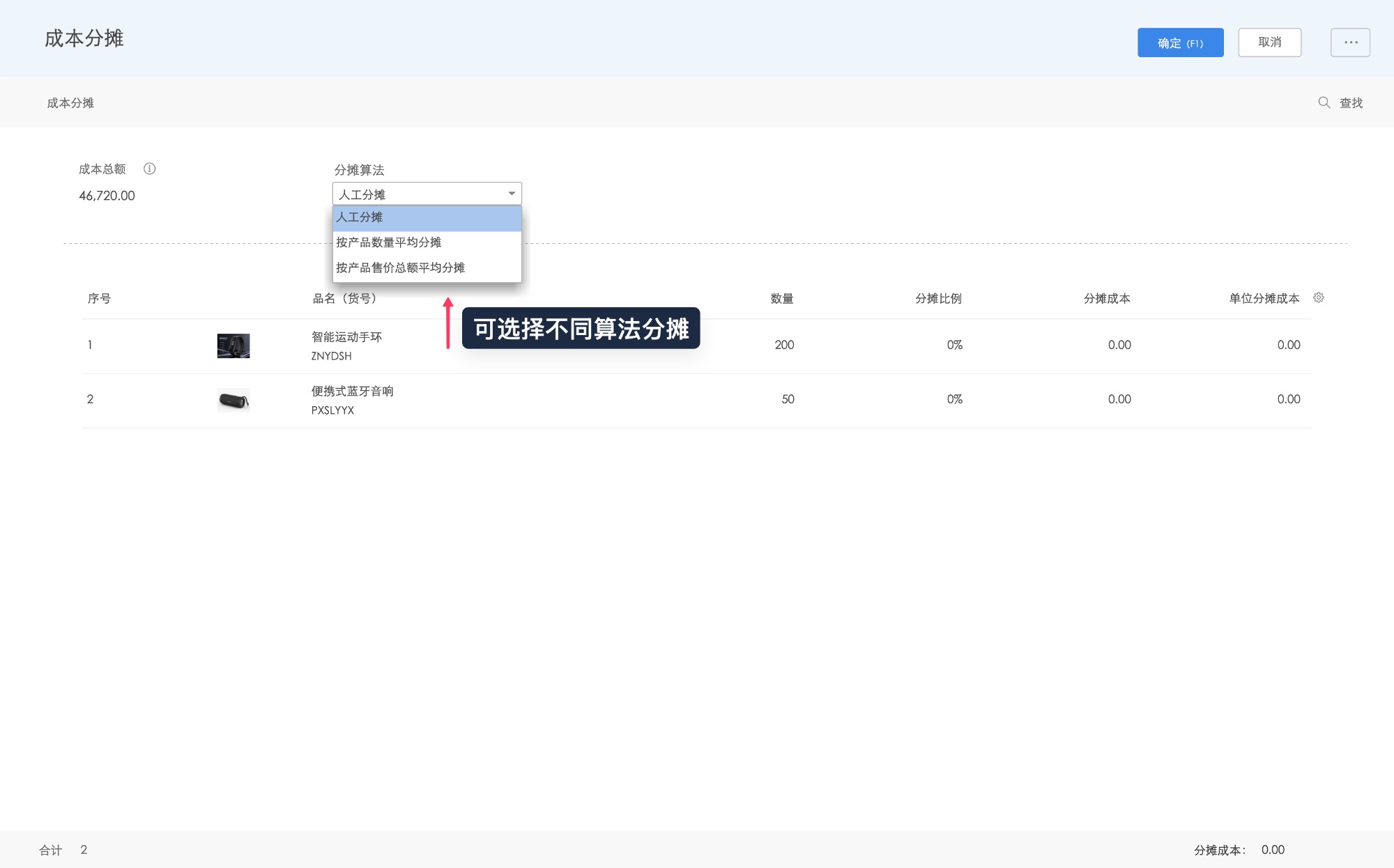Open the more options ellipsis button
Viewport: 1394px width, 868px height.
(x=1350, y=42)
